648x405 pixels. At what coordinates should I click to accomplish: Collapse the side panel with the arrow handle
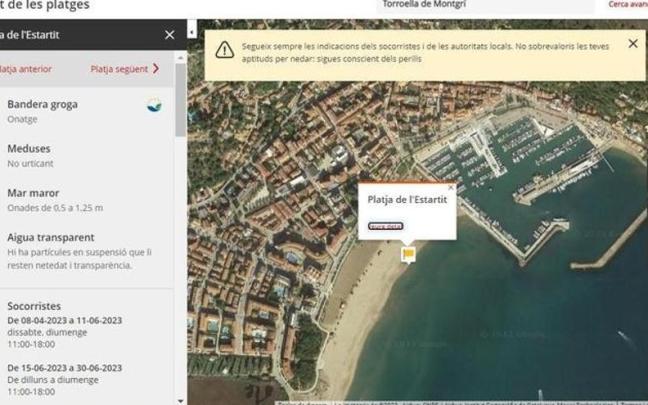[x=192, y=33]
